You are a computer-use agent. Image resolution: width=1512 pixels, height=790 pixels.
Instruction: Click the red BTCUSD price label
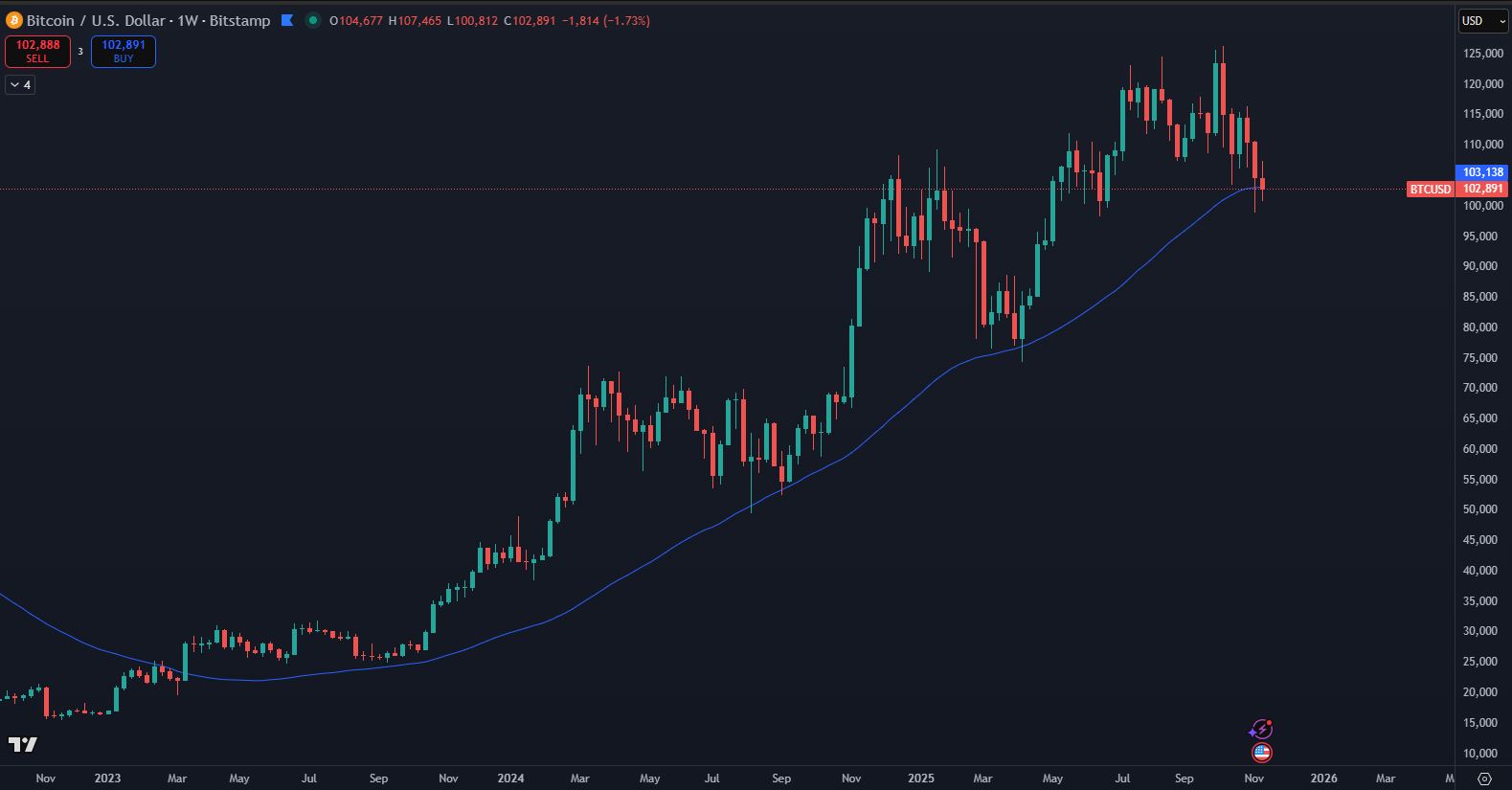[1430, 190]
